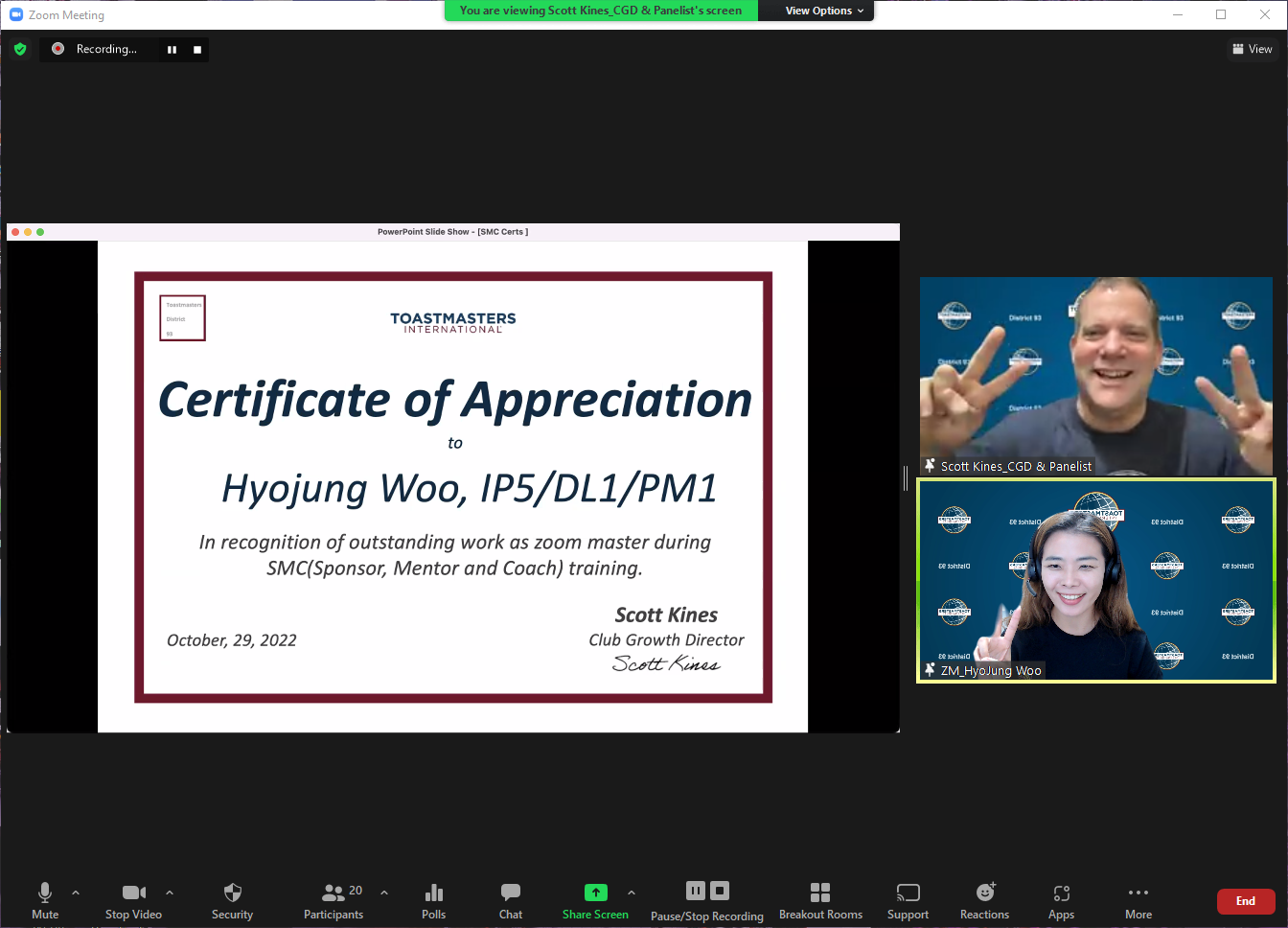Viewport: 1288px width, 928px height.
Task: Open Reactions smiley menu
Action: click(984, 900)
